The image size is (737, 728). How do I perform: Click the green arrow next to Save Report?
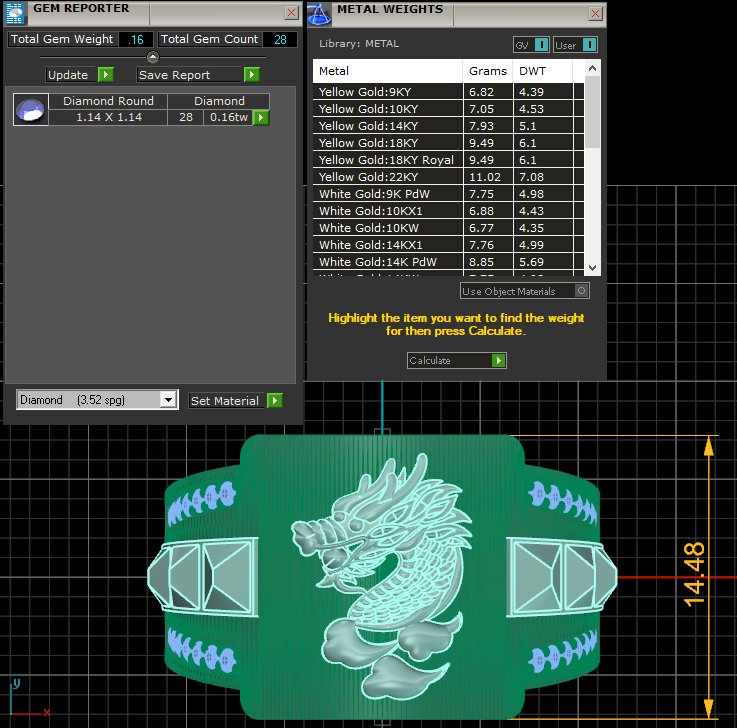coord(252,74)
